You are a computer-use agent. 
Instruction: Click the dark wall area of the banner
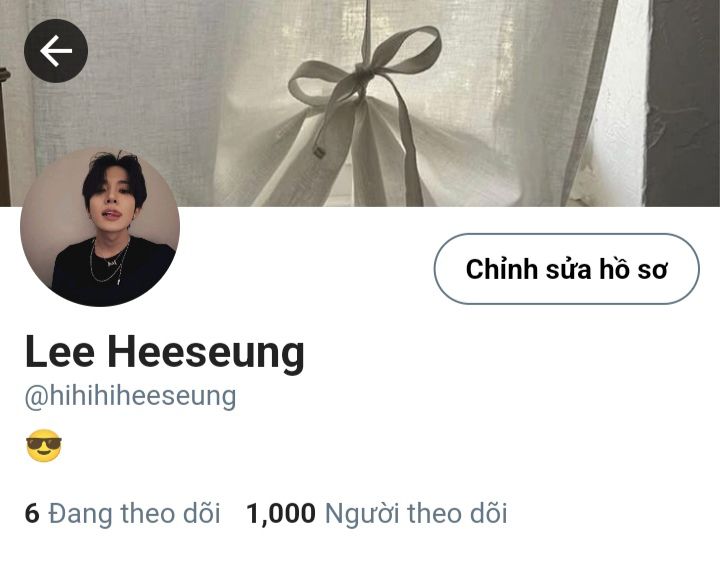(x=683, y=103)
